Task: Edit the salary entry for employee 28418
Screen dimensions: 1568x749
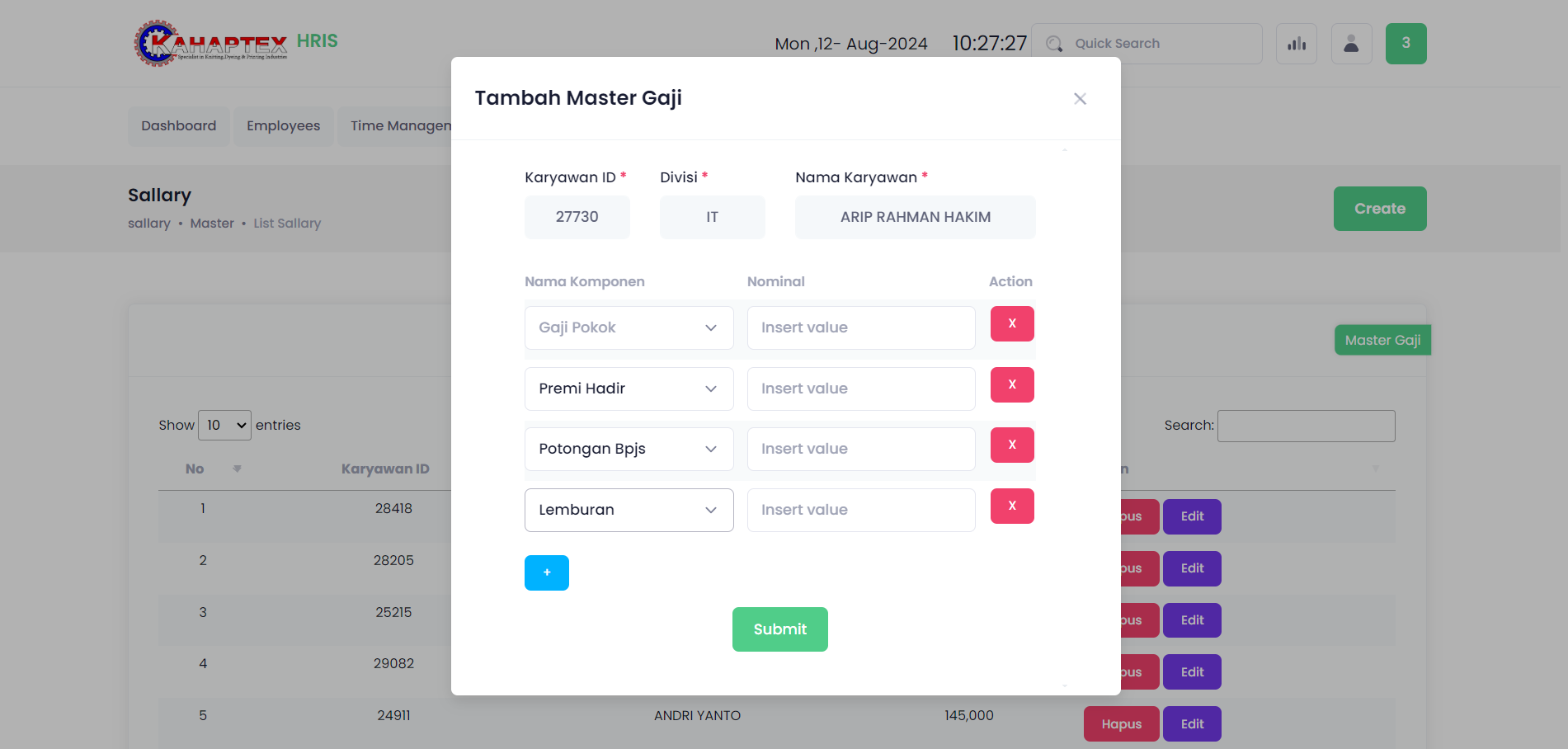Action: pos(1191,516)
